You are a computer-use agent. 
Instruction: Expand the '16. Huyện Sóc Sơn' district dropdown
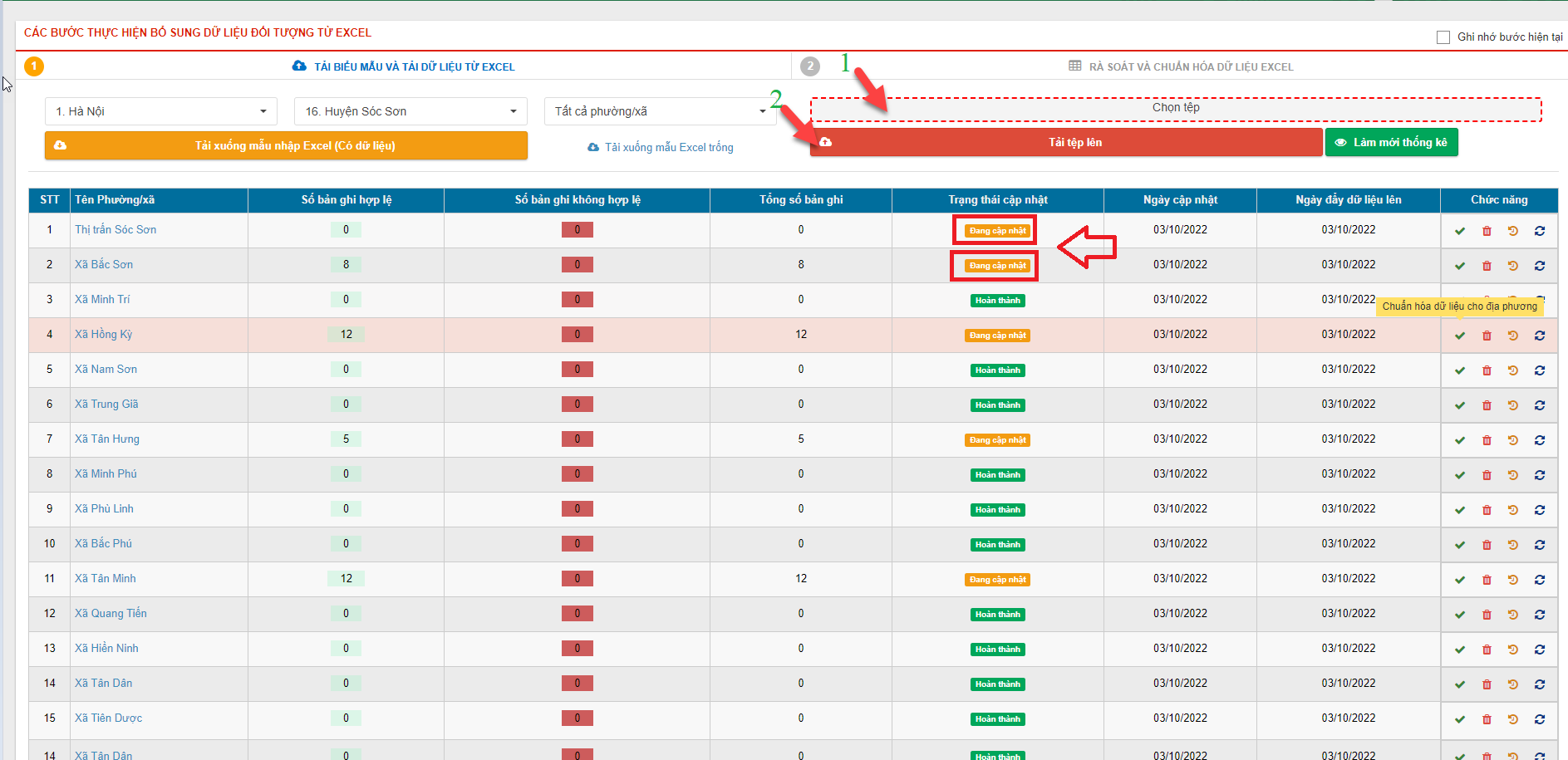[x=410, y=111]
